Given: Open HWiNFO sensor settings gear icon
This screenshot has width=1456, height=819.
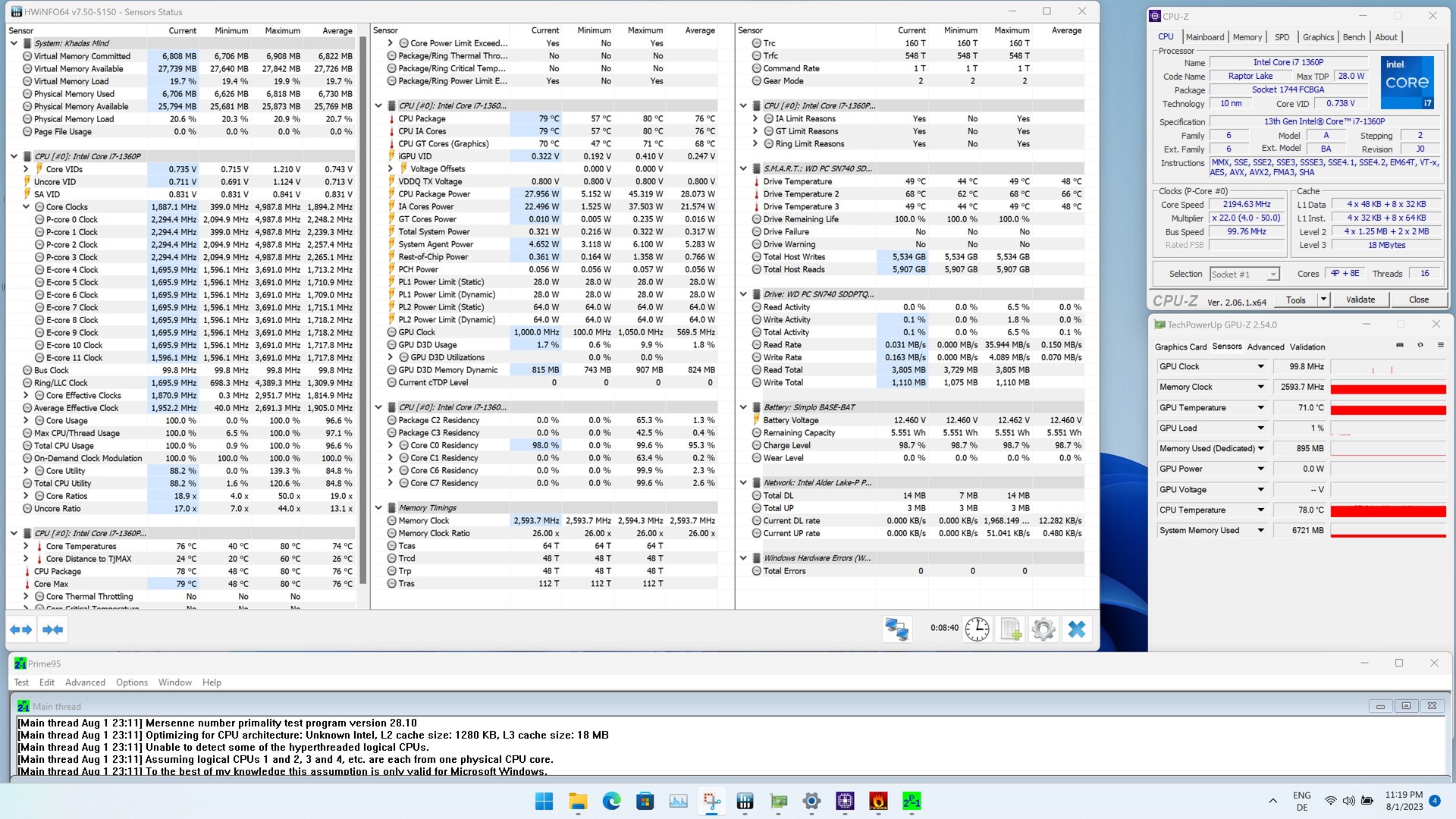Looking at the screenshot, I should [x=1043, y=629].
